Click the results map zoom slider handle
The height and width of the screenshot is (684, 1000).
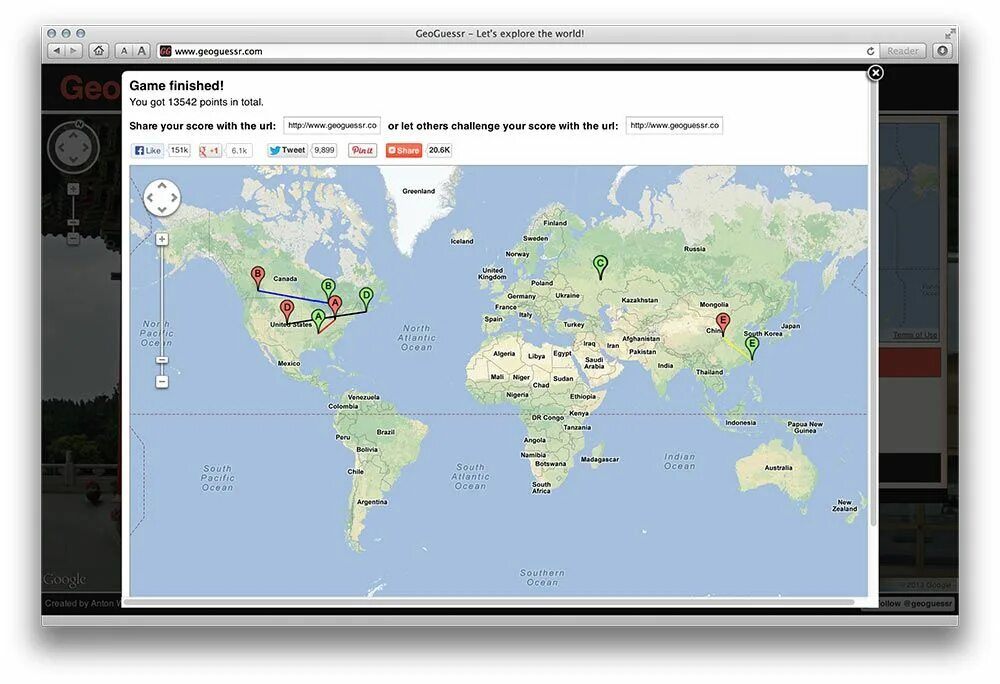162,360
